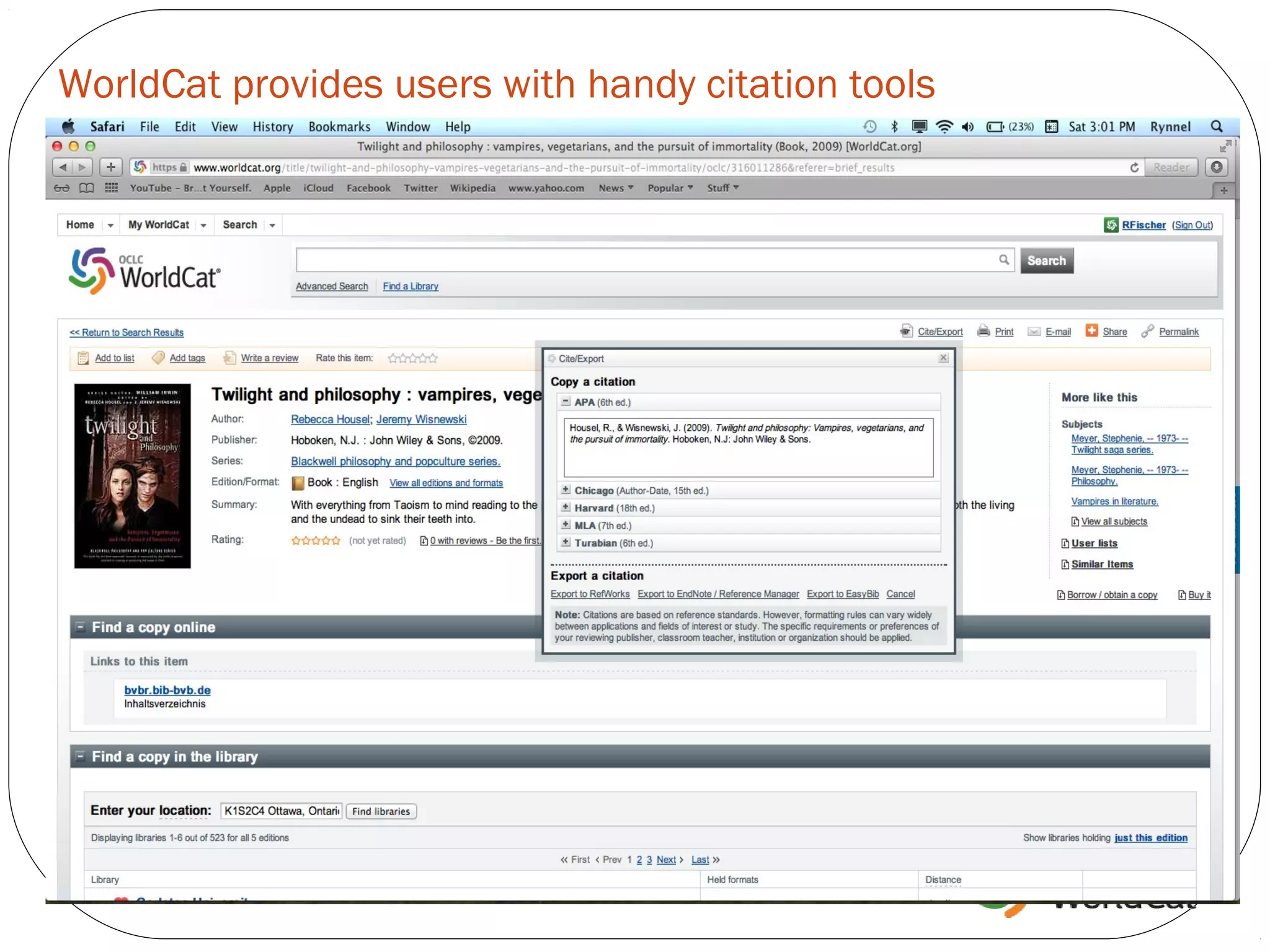This screenshot has width=1270, height=952.
Task: Expand the Chicago citation style
Action: point(566,490)
